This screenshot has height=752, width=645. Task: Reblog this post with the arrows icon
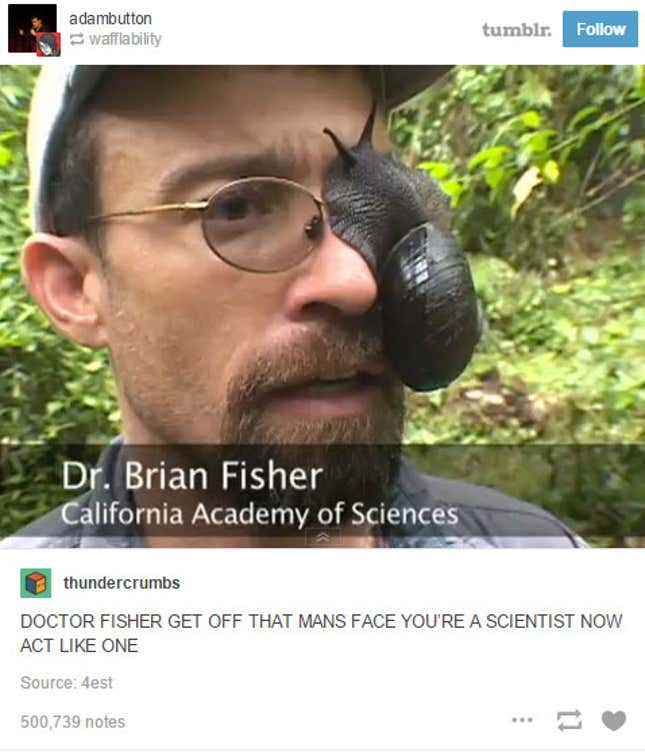(x=569, y=720)
